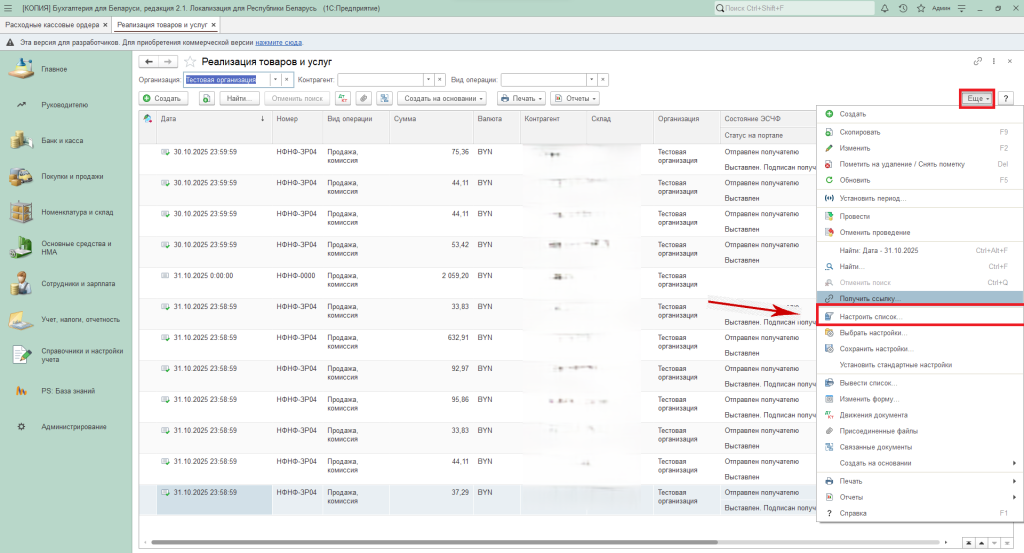Image resolution: width=1024 pixels, height=553 pixels.
Task: Open the Банк и касса section
Action: click(x=62, y=140)
